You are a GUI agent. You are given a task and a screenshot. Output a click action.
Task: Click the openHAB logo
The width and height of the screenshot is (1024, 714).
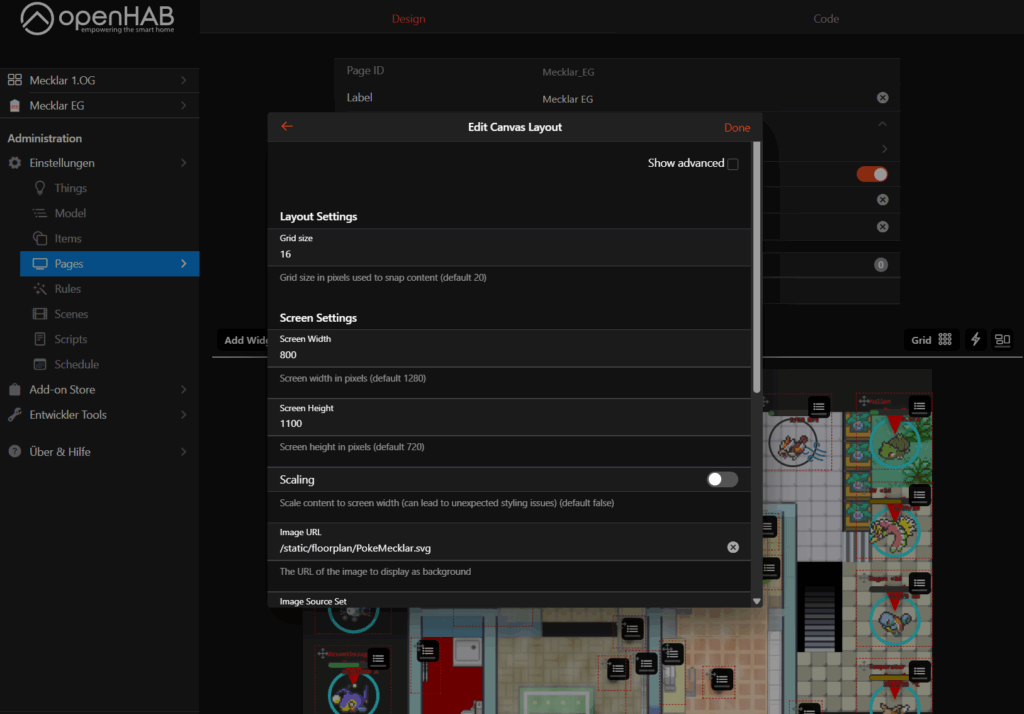(98, 18)
